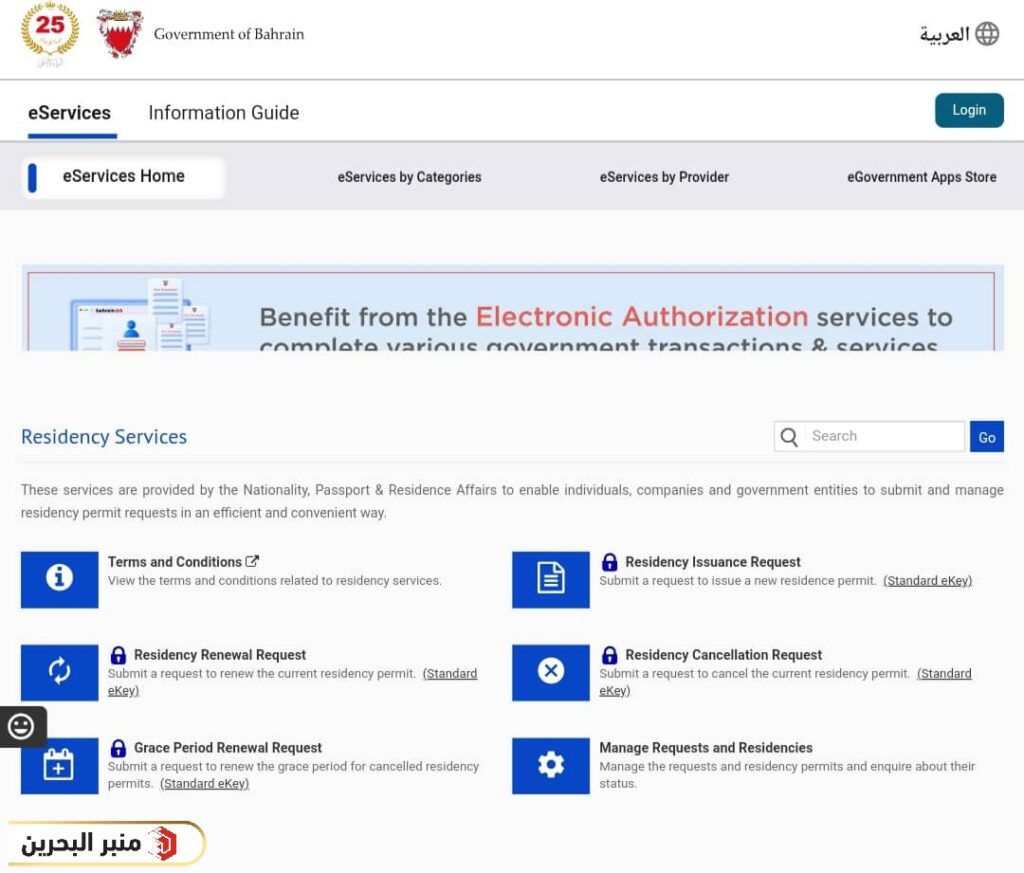This screenshot has height=873, width=1024.
Task: Open the gear icon for Manage Requests and Residencies
Action: tap(550, 766)
